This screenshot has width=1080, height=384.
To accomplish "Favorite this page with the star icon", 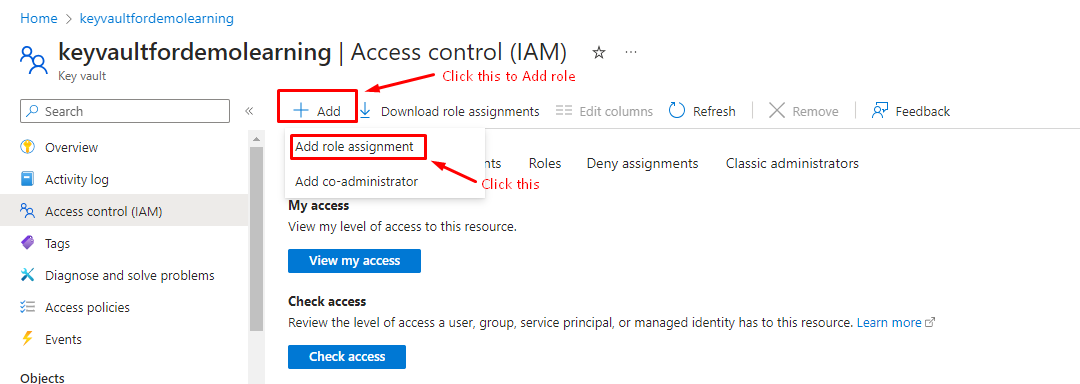I will tap(599, 52).
